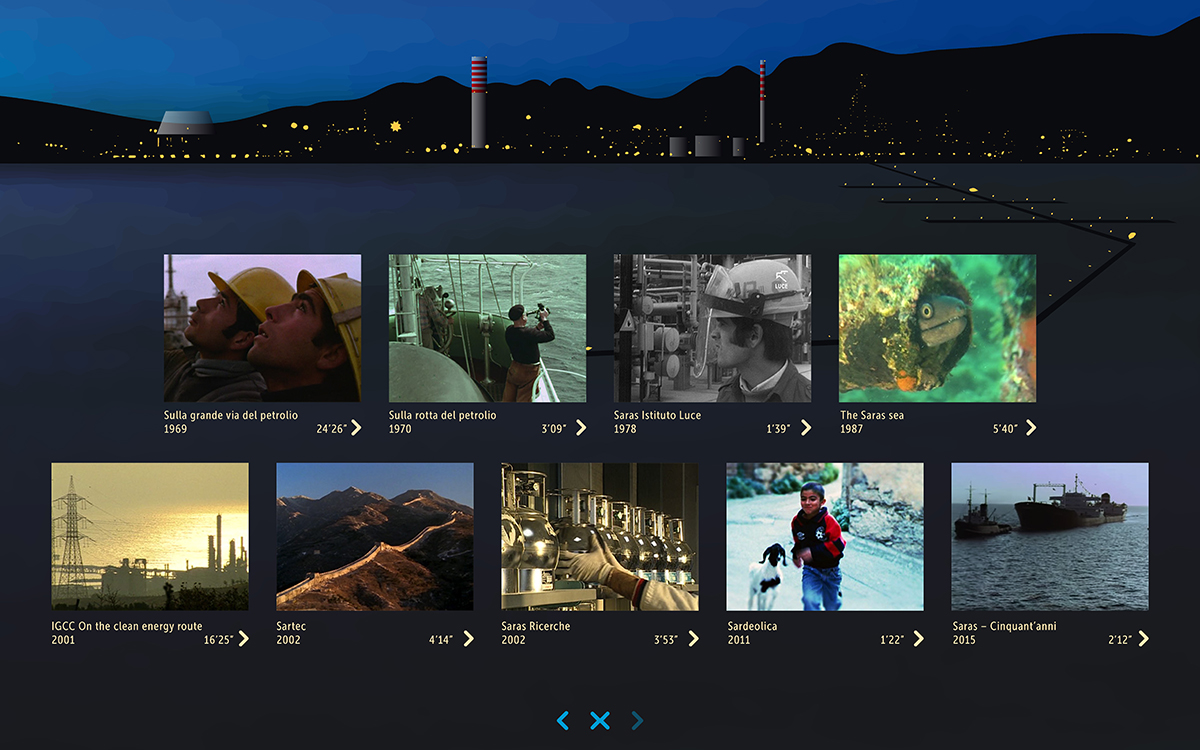This screenshot has width=1200, height=750.
Task: Open the Sartec Great Wall thumbnail
Action: tap(375, 536)
